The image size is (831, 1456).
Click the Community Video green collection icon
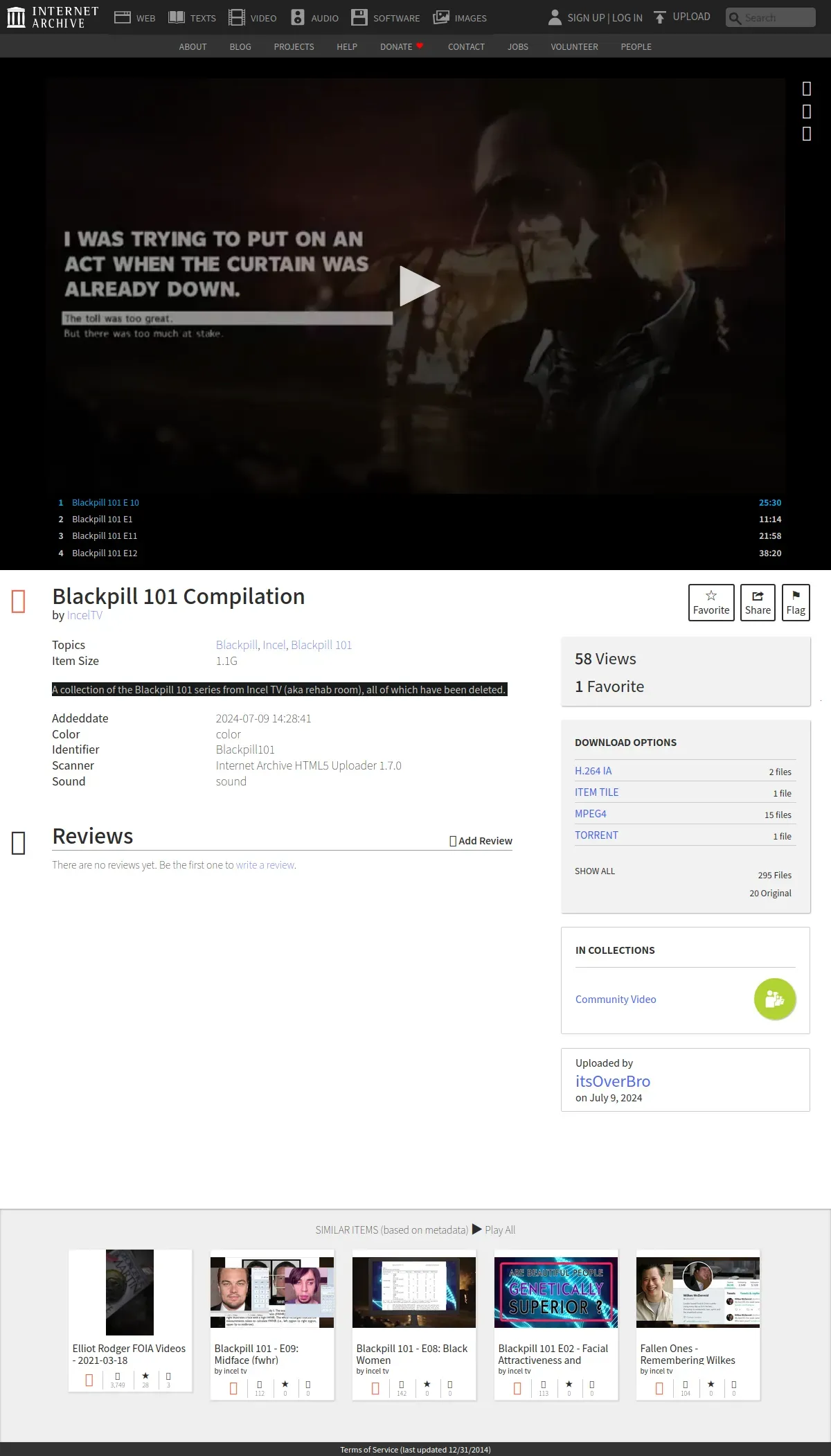(775, 999)
